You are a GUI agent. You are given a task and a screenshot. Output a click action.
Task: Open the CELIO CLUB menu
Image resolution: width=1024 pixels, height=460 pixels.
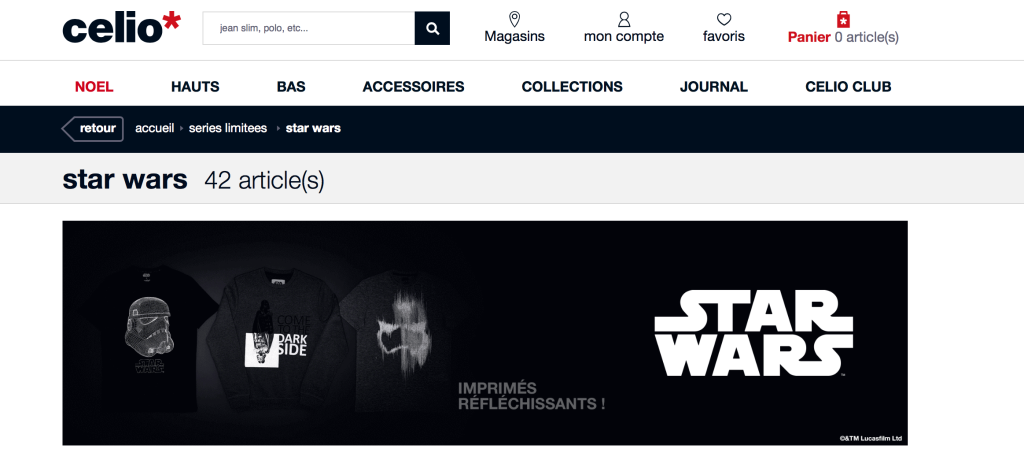point(848,87)
